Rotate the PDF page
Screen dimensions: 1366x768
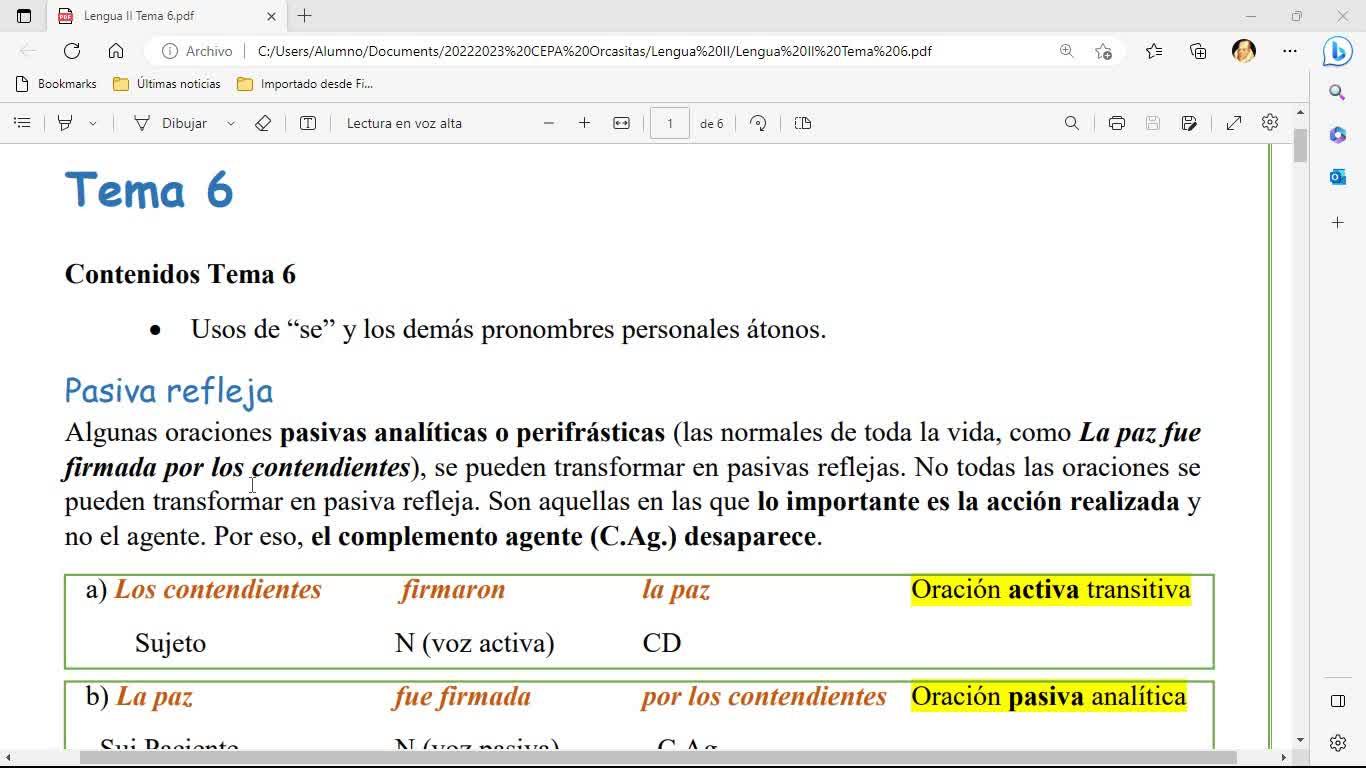click(758, 123)
